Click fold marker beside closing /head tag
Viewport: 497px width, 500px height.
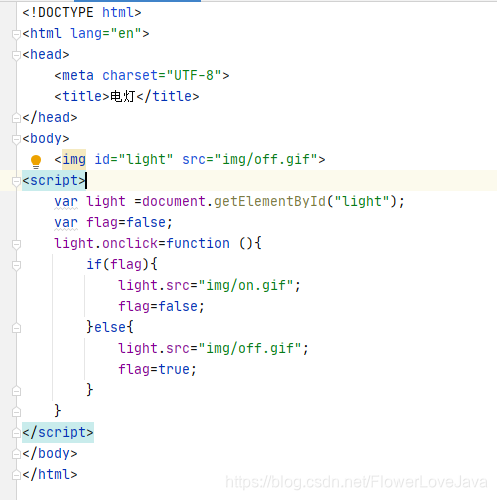(x=16, y=118)
